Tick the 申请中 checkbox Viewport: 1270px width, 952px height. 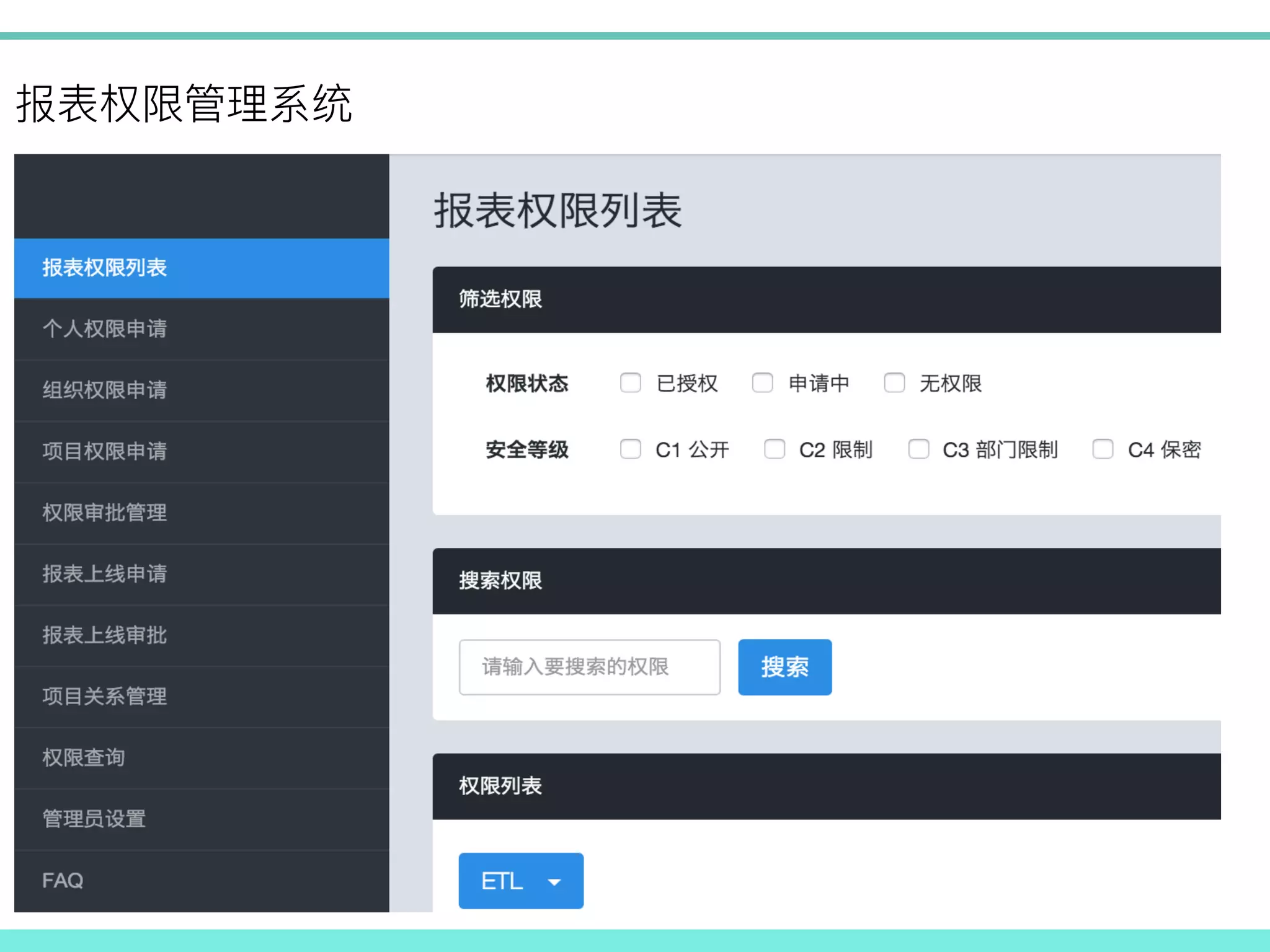pos(762,383)
